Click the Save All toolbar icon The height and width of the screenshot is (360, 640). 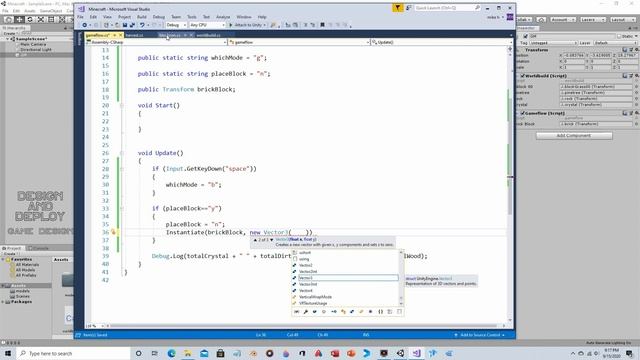132,25
